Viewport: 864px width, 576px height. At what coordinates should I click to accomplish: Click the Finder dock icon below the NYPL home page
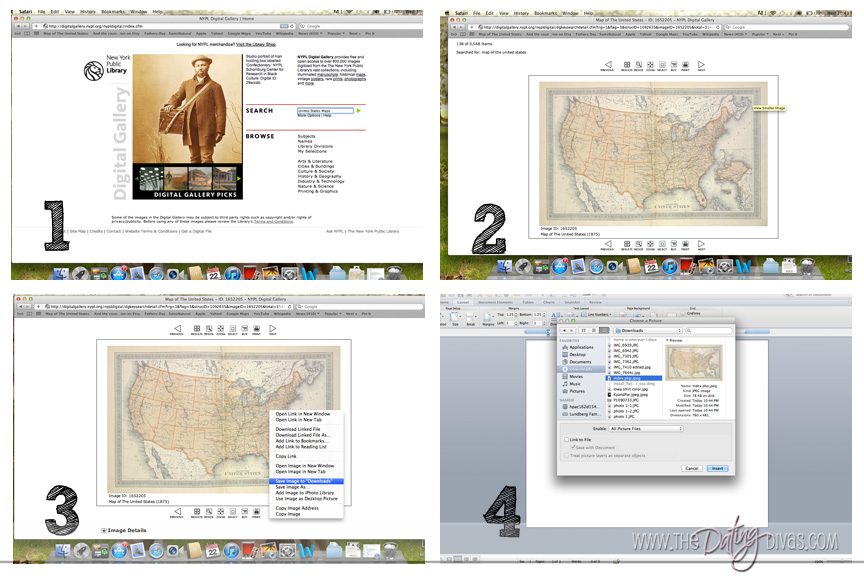[62, 273]
